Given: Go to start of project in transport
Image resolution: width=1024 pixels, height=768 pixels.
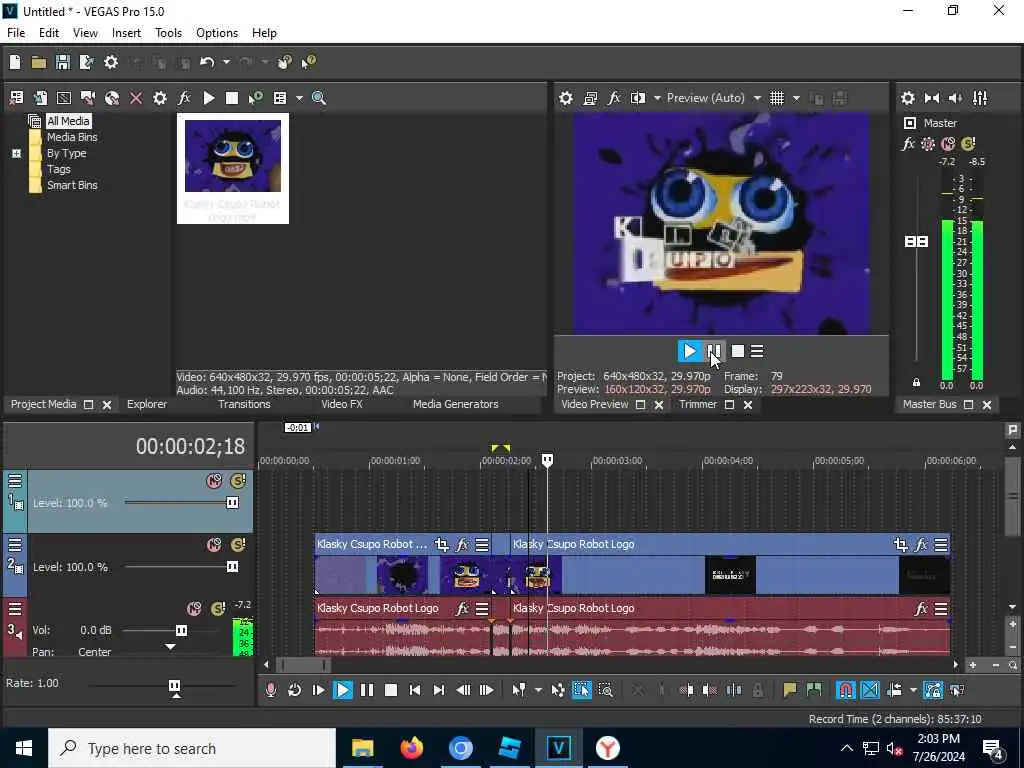Looking at the screenshot, I should [415, 690].
